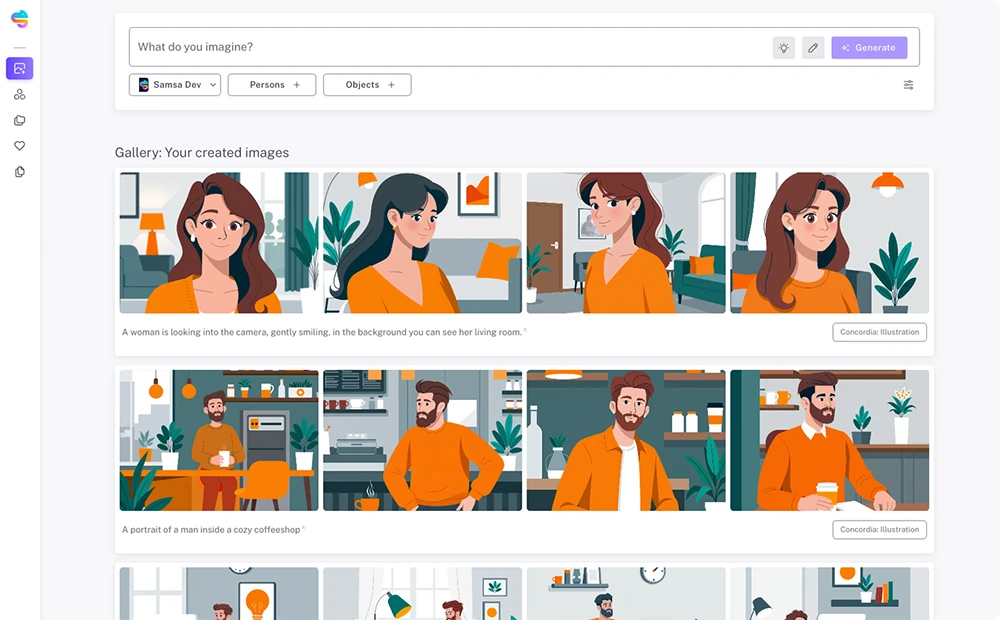Add a person with the Persons button

272,85
